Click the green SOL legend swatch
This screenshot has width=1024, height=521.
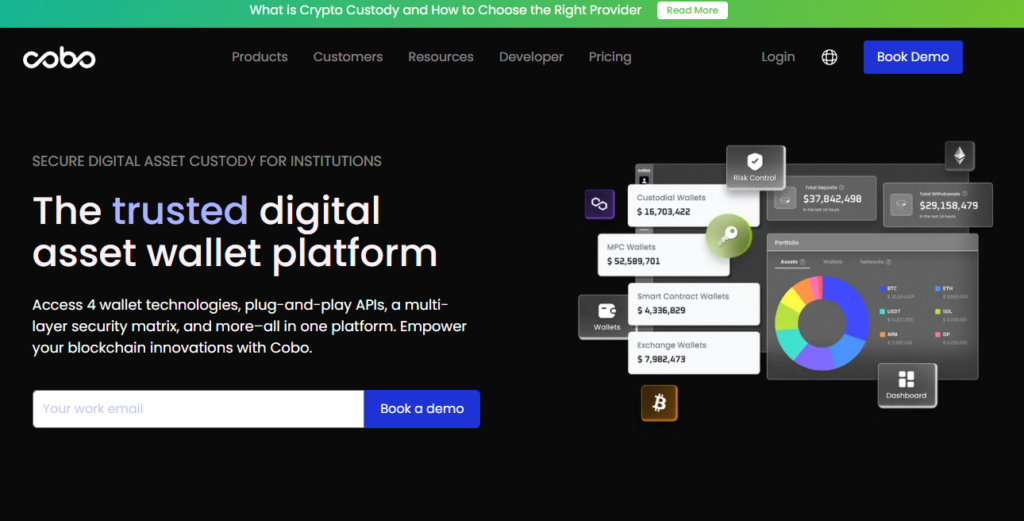pos(938,311)
